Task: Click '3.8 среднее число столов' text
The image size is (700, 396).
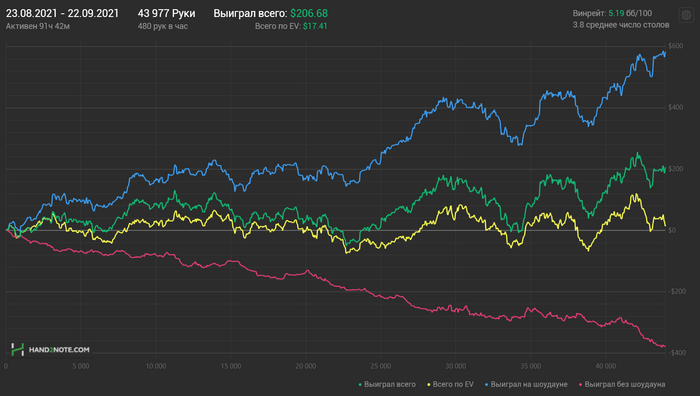Action: point(621,25)
